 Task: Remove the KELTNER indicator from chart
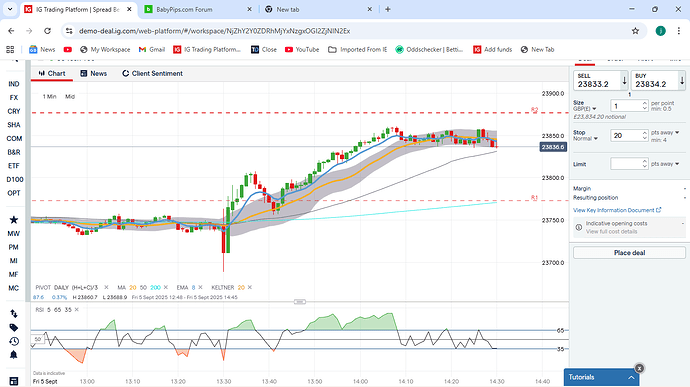tap(250, 287)
